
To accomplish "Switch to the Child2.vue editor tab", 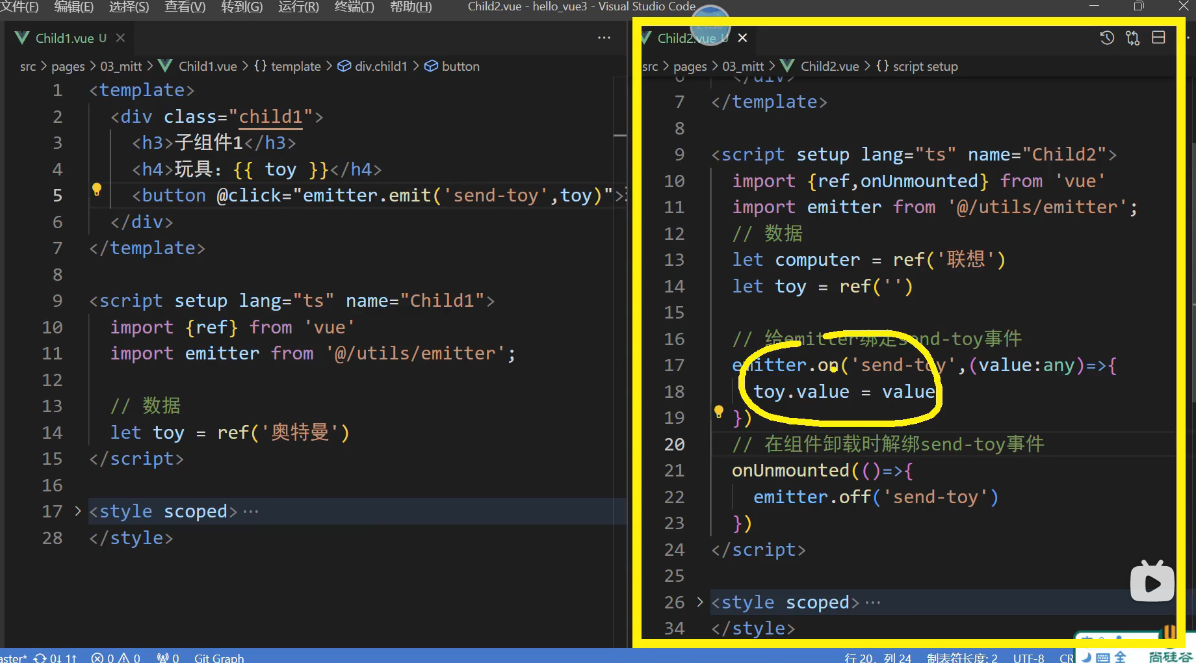I will click(685, 38).
